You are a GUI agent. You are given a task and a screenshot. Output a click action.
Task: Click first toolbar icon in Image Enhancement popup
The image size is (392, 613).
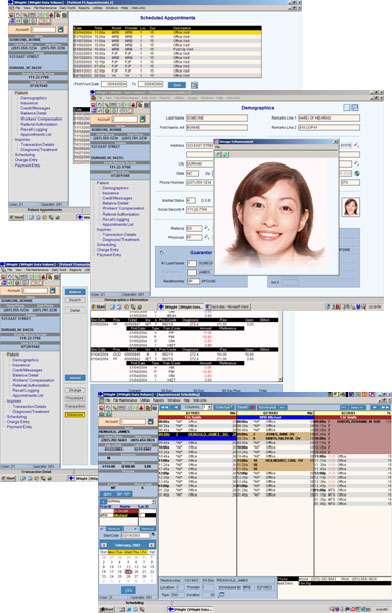(x=219, y=155)
